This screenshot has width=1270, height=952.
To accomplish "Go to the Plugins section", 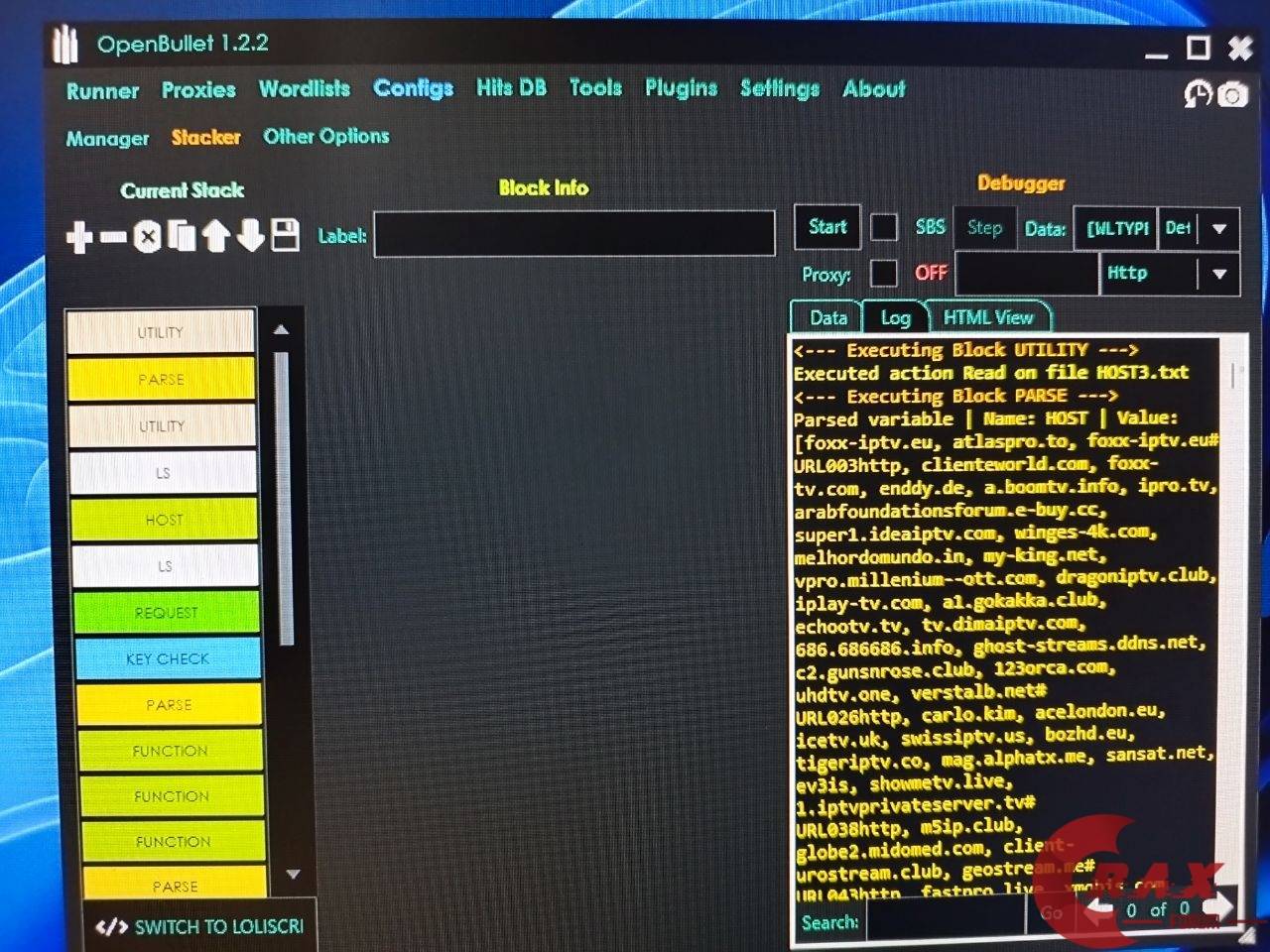I will click(681, 87).
